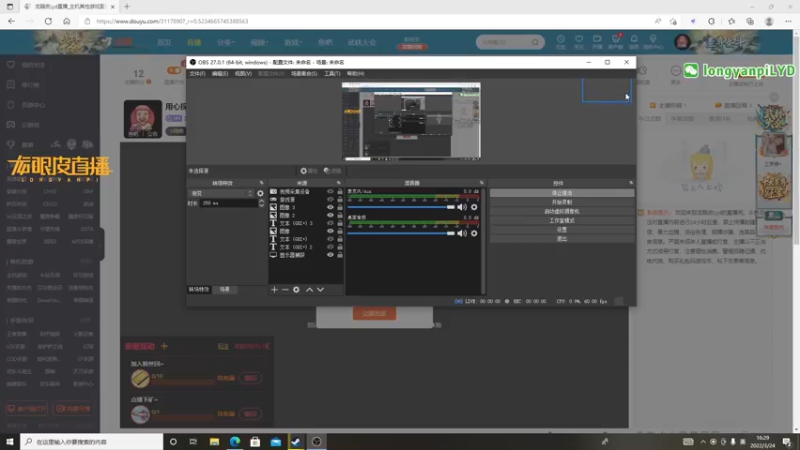Click the 开始录制 button

(x=562, y=203)
